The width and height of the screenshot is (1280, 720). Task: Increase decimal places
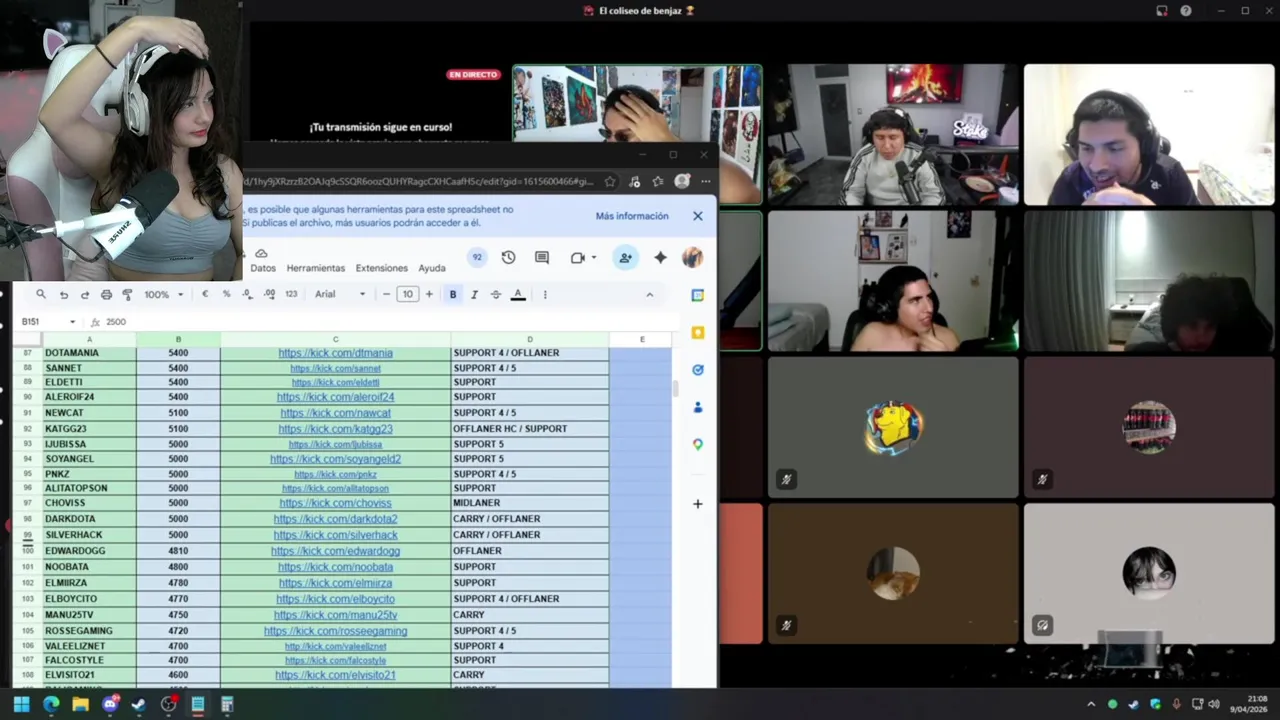click(x=269, y=294)
